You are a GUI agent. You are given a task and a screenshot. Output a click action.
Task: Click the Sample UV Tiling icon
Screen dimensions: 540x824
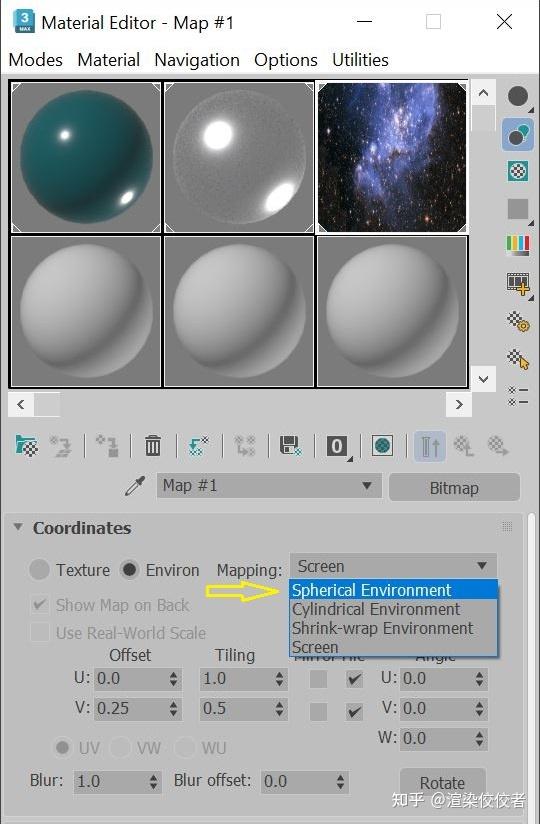[518, 209]
